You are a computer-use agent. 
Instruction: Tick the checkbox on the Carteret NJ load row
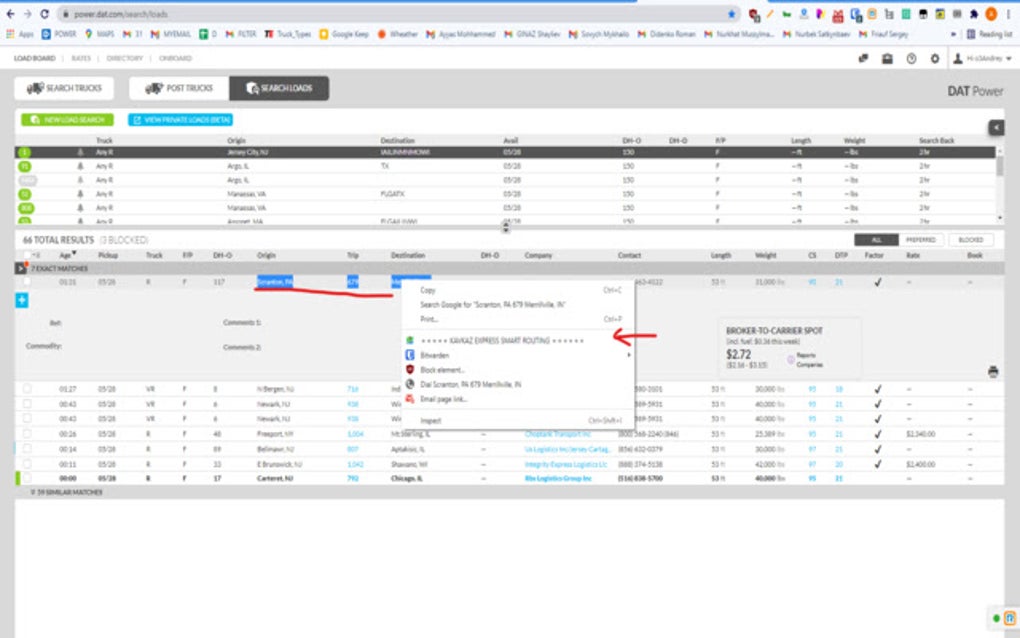[x=26, y=479]
